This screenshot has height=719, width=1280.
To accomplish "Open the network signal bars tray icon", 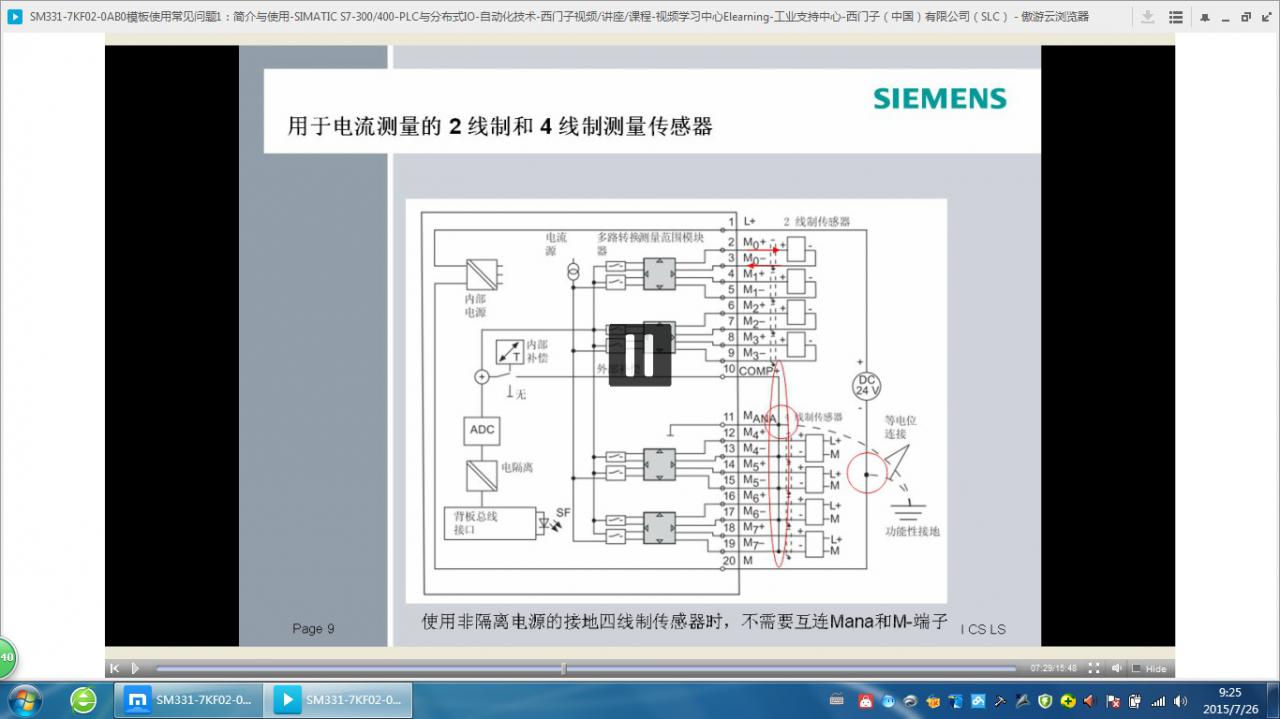I will [1158, 701].
